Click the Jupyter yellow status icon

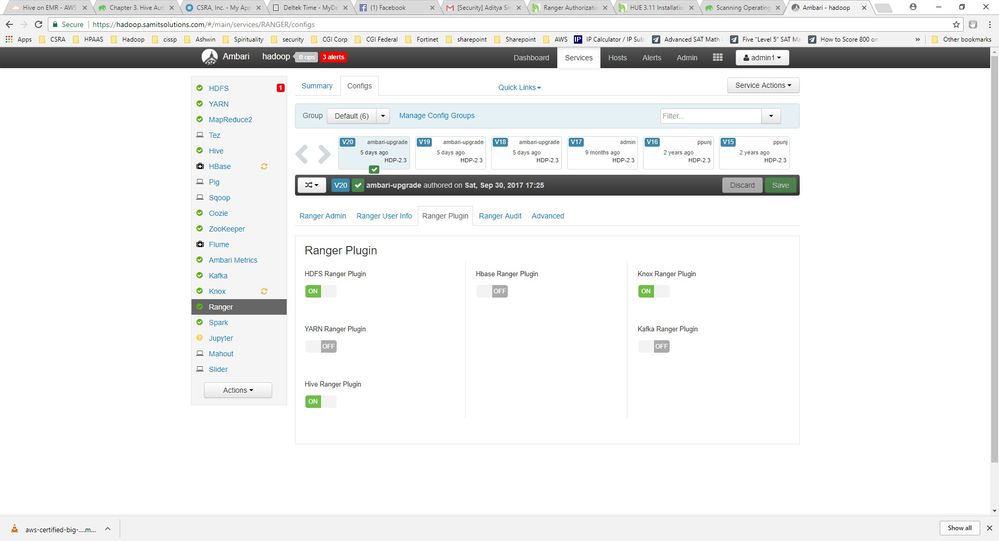tap(199, 338)
